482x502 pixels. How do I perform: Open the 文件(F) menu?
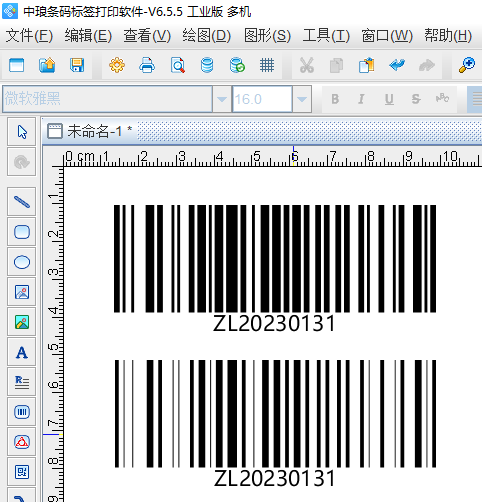(29, 35)
